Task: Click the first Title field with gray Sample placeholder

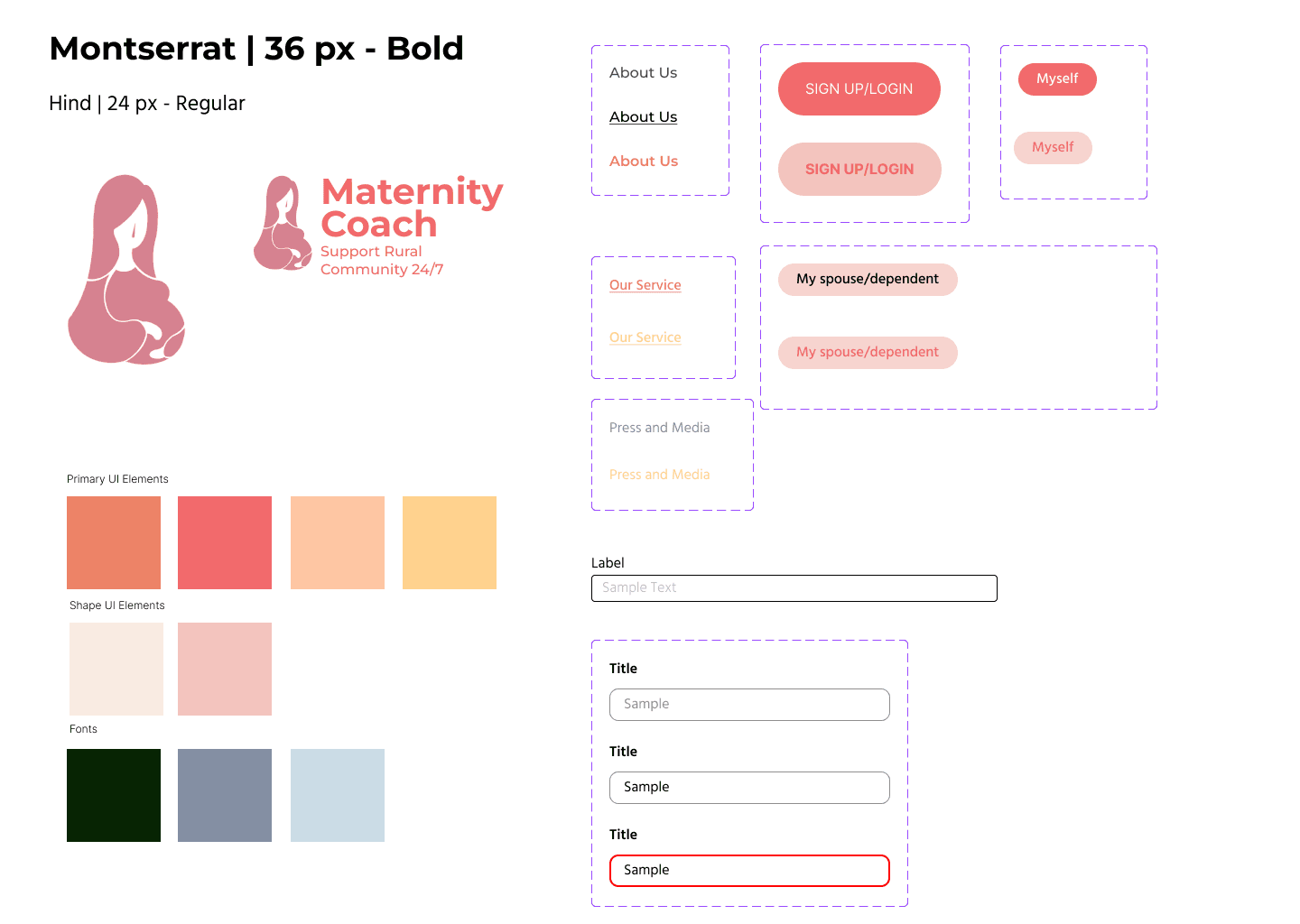Action: pyautogui.click(x=749, y=705)
